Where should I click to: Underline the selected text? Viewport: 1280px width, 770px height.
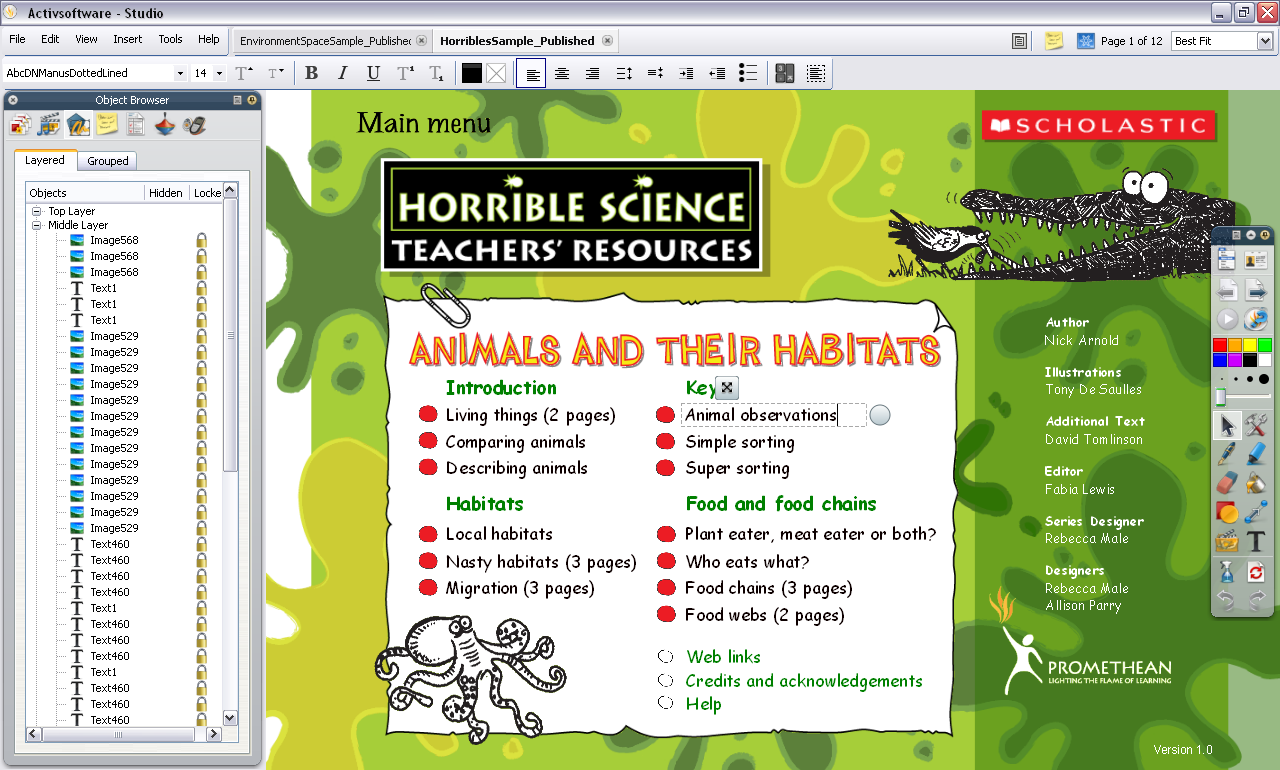click(374, 73)
